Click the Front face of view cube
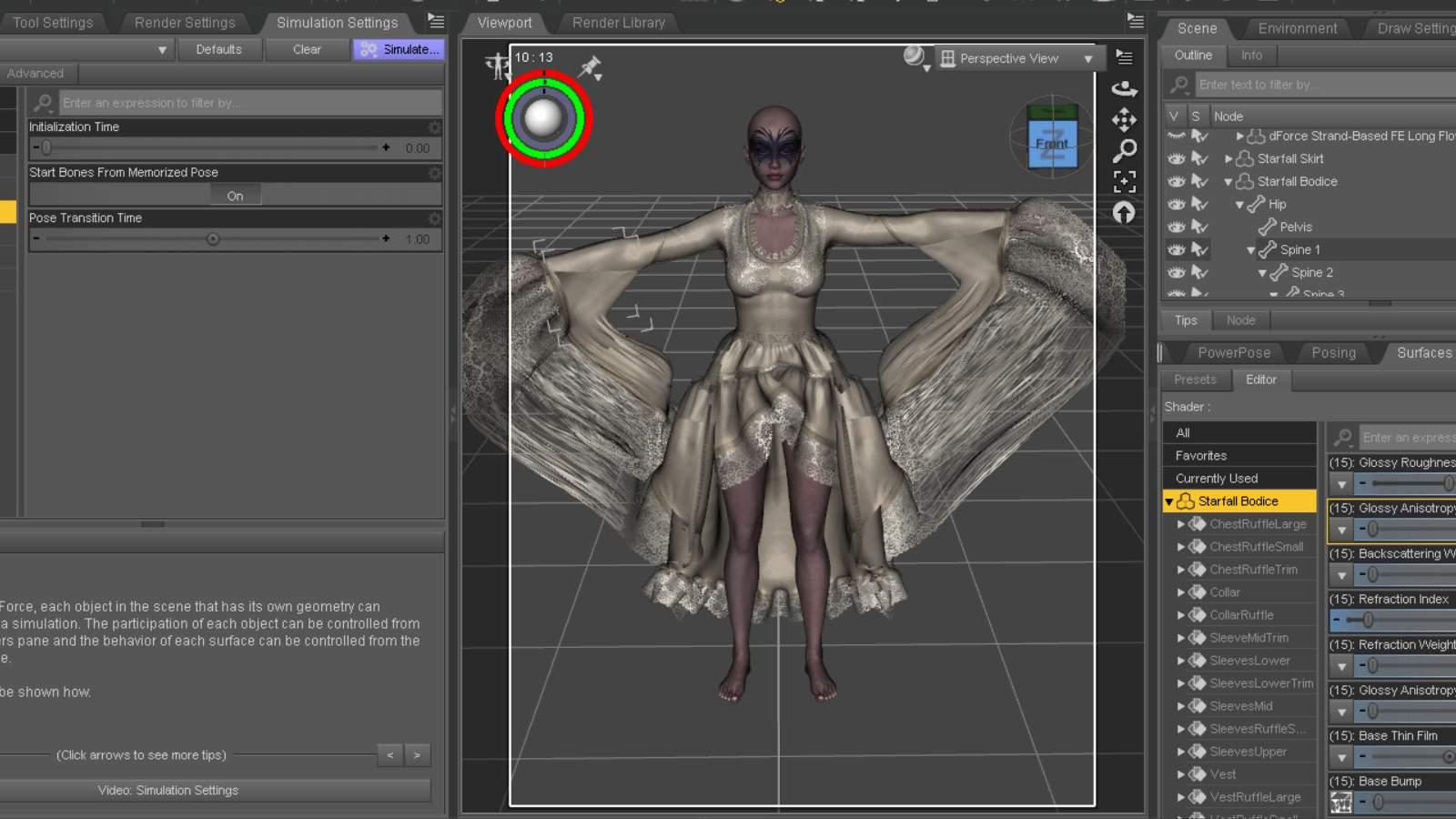Screen dimensions: 1456x819 [1052, 145]
